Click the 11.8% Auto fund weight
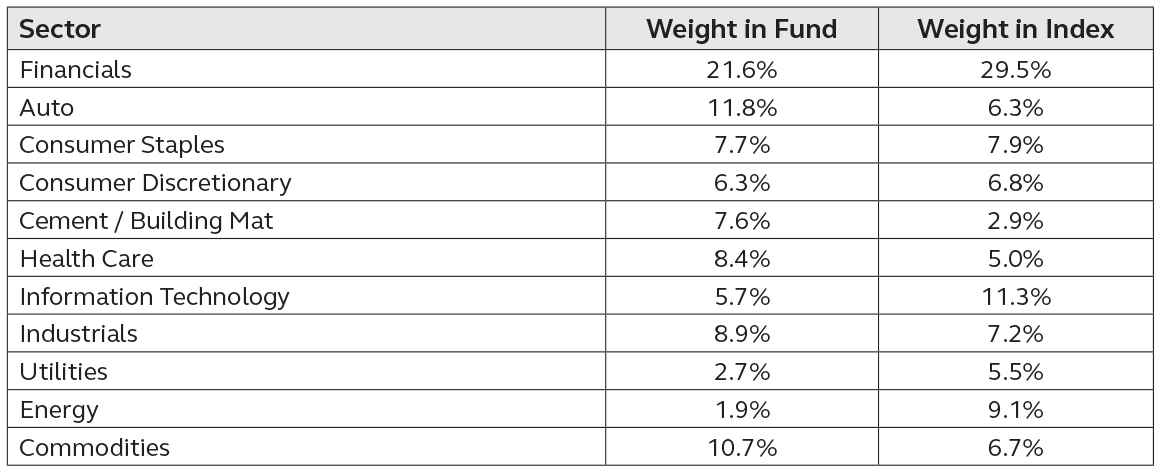1161x473 pixels. (741, 108)
